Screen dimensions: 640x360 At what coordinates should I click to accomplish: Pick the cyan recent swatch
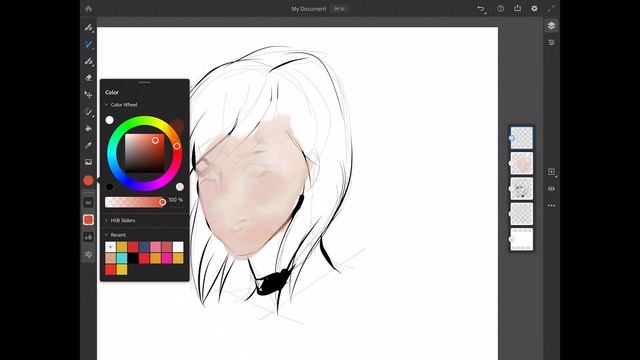click(122, 258)
